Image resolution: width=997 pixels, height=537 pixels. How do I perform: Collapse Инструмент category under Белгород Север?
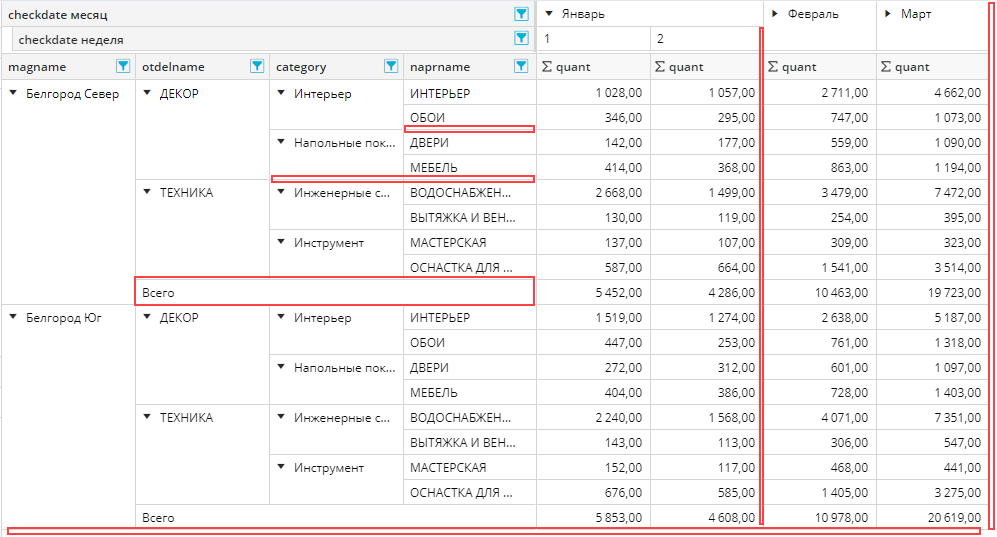282,243
